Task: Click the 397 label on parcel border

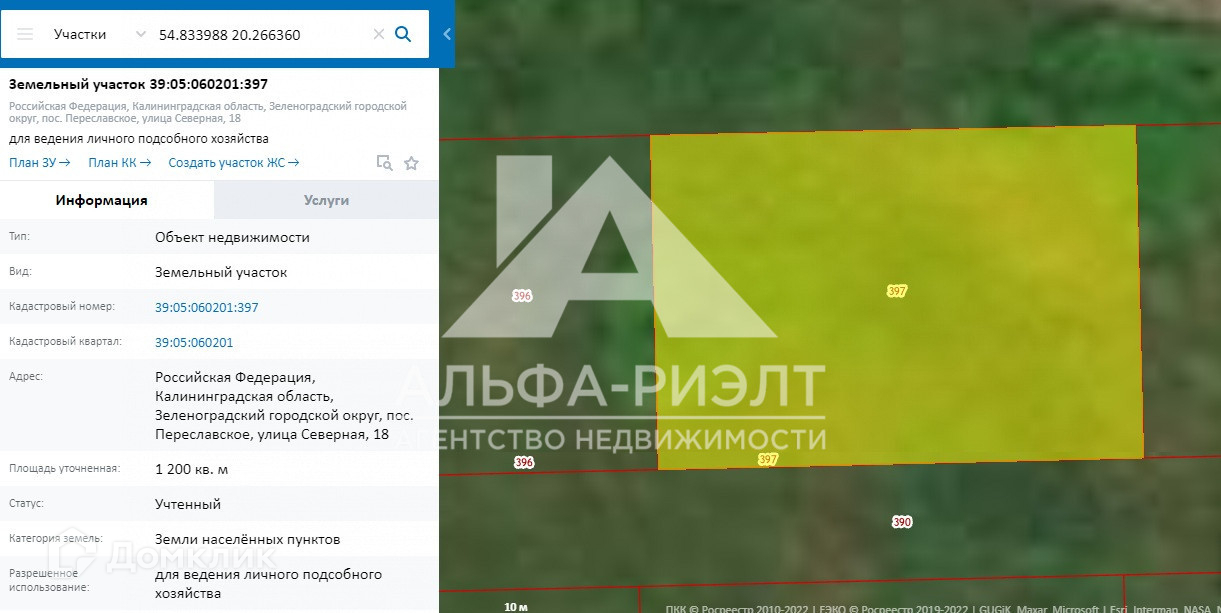Action: pos(768,459)
